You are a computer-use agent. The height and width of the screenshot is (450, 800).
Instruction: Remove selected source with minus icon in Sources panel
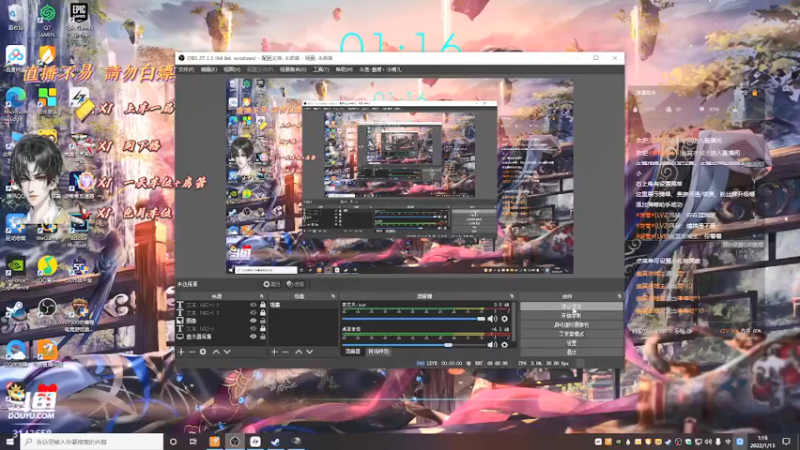click(192, 352)
